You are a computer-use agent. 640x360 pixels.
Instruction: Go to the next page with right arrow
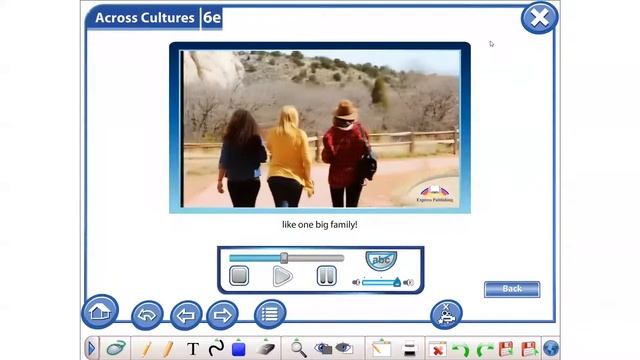pyautogui.click(x=222, y=315)
